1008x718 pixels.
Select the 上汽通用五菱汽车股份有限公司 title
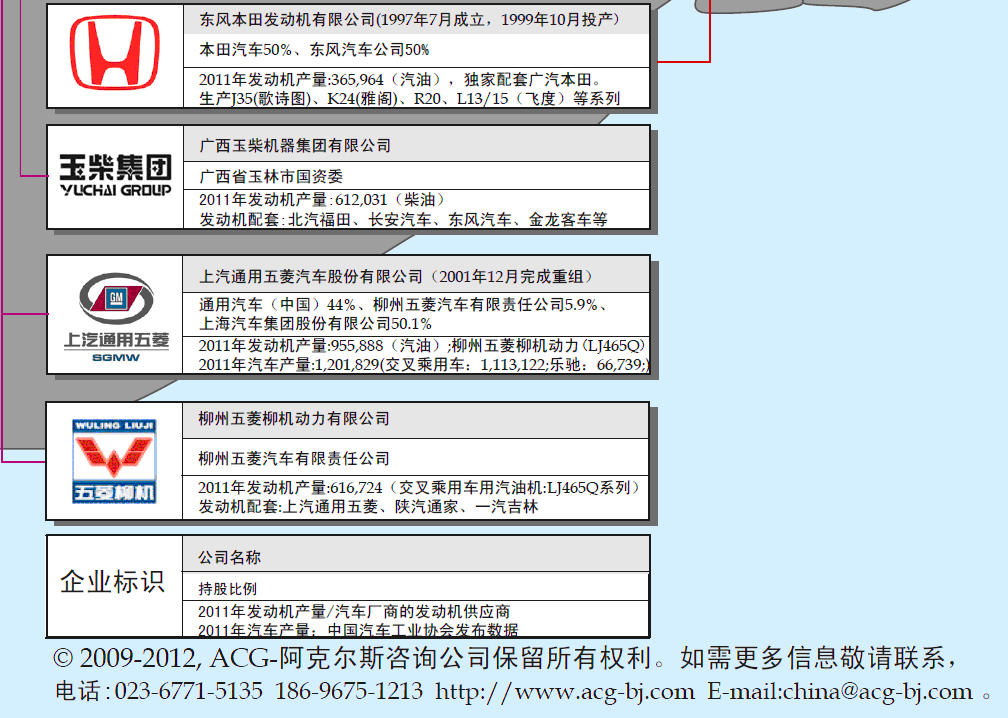pyautogui.click(x=396, y=276)
